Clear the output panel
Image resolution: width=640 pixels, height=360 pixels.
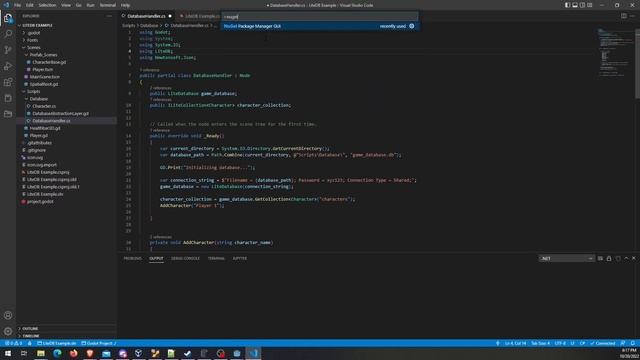[x=600, y=258]
